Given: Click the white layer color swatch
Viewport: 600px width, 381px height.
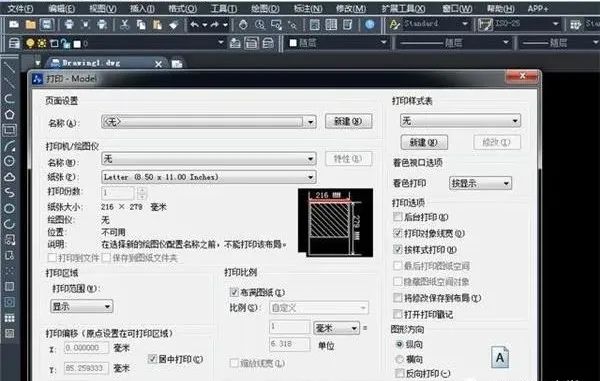Looking at the screenshot, I should 77,44.
